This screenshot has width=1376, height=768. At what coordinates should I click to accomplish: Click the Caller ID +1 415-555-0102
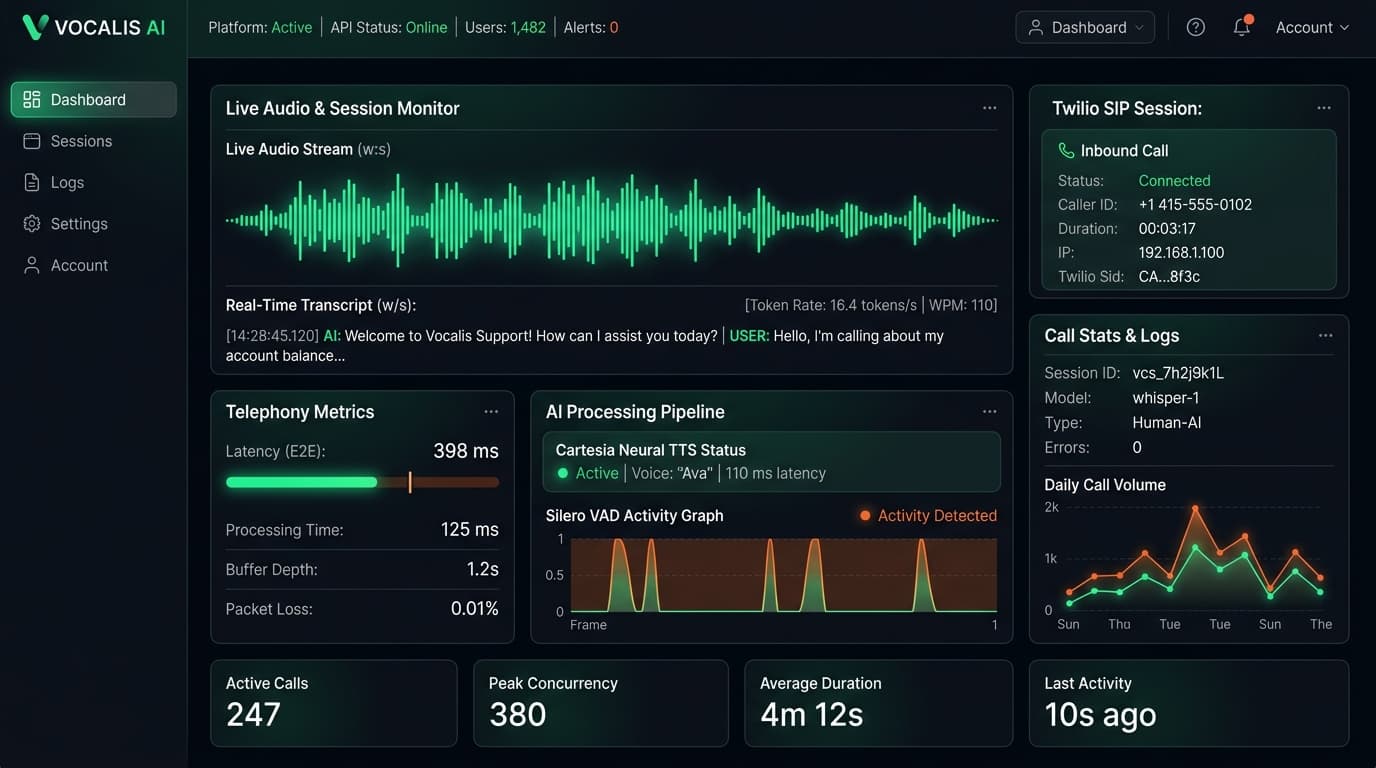[1195, 205]
